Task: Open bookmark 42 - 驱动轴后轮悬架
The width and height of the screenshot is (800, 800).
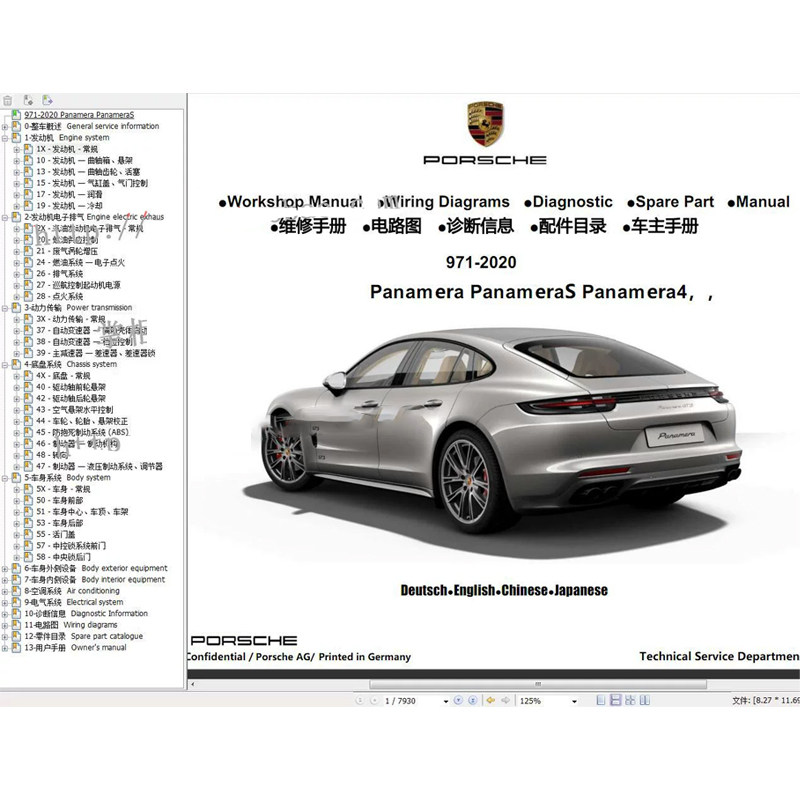Action: [x=71, y=398]
